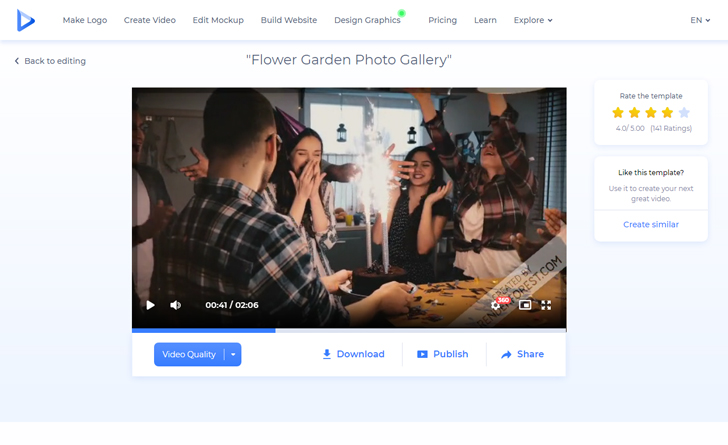Click the 4.0/5.00 rating text
The image size is (728, 445).
[x=630, y=128]
